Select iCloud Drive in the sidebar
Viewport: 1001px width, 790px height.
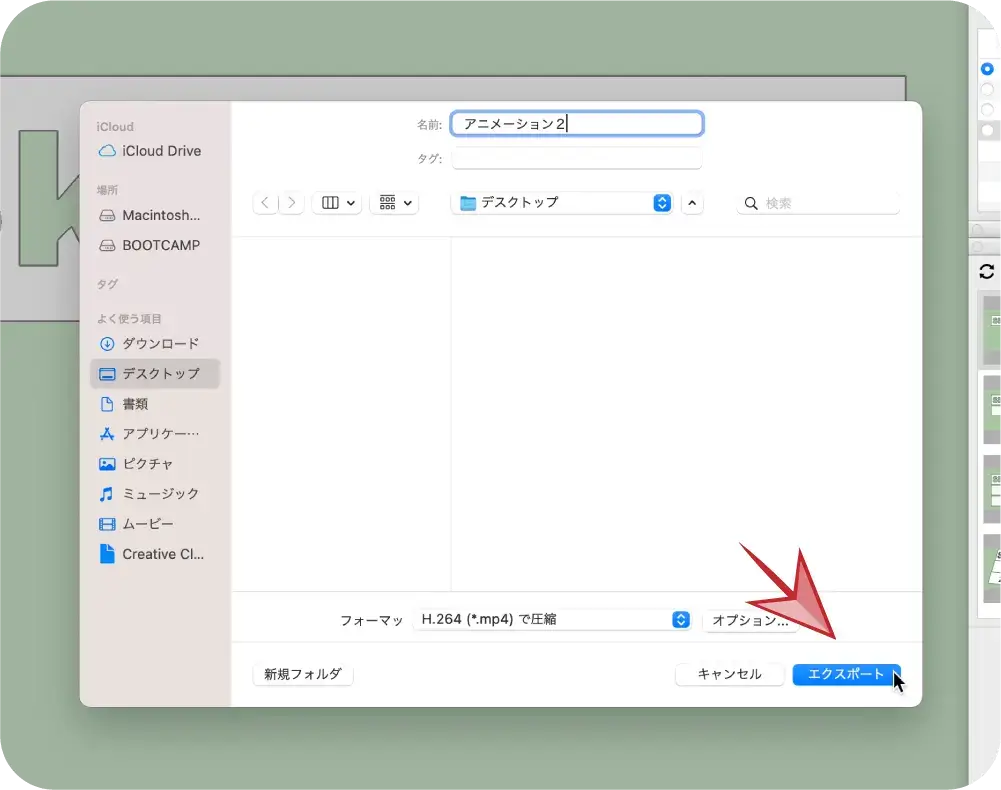(160, 151)
